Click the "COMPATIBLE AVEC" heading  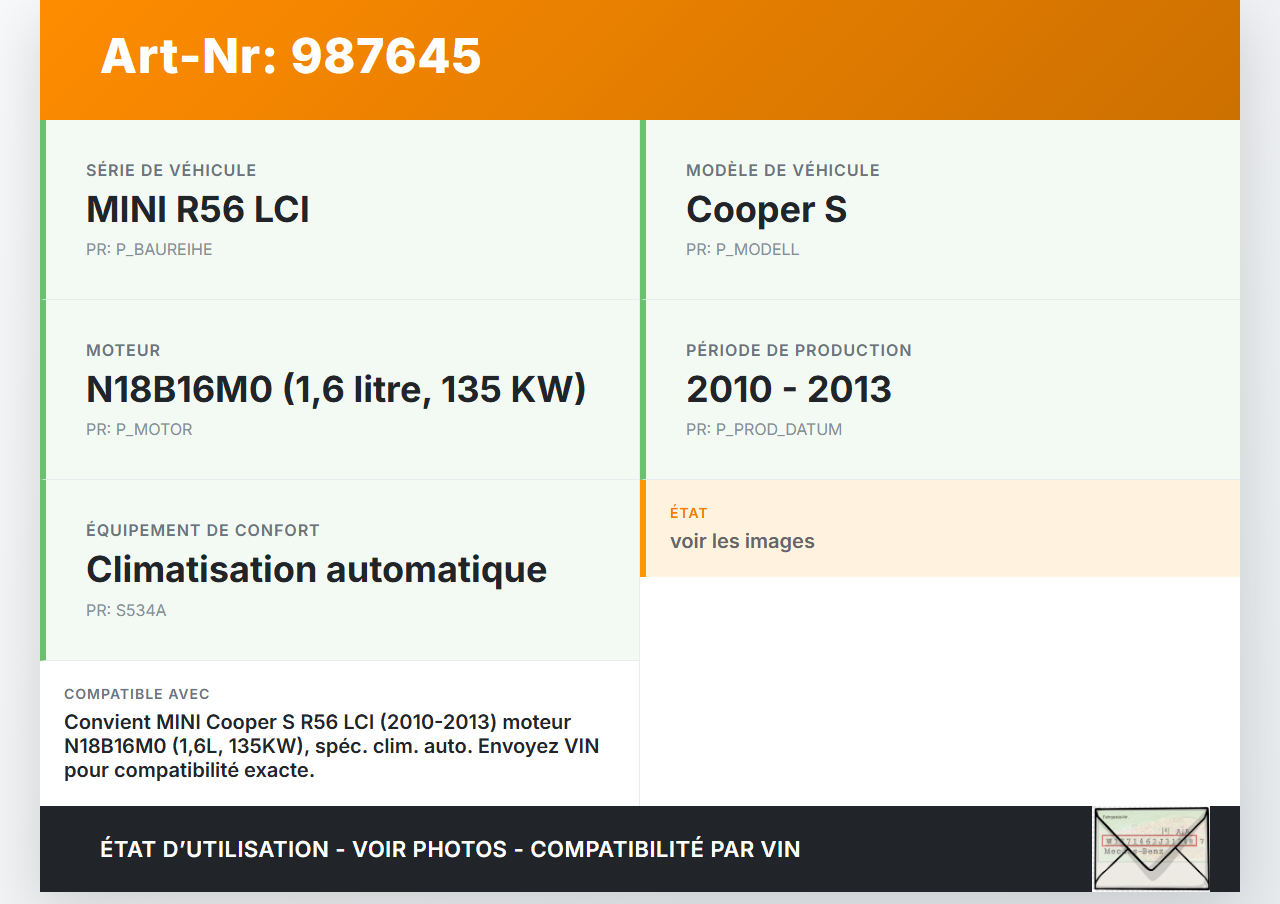pyautogui.click(x=137, y=694)
